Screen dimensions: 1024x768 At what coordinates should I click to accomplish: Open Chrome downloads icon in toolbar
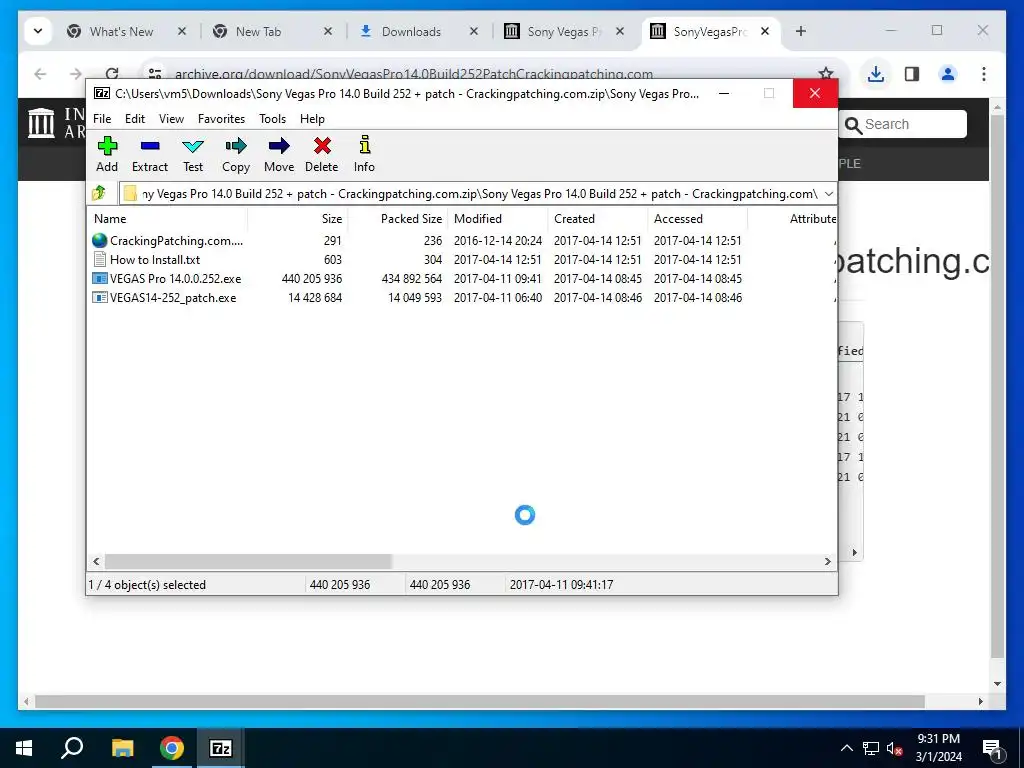(876, 74)
